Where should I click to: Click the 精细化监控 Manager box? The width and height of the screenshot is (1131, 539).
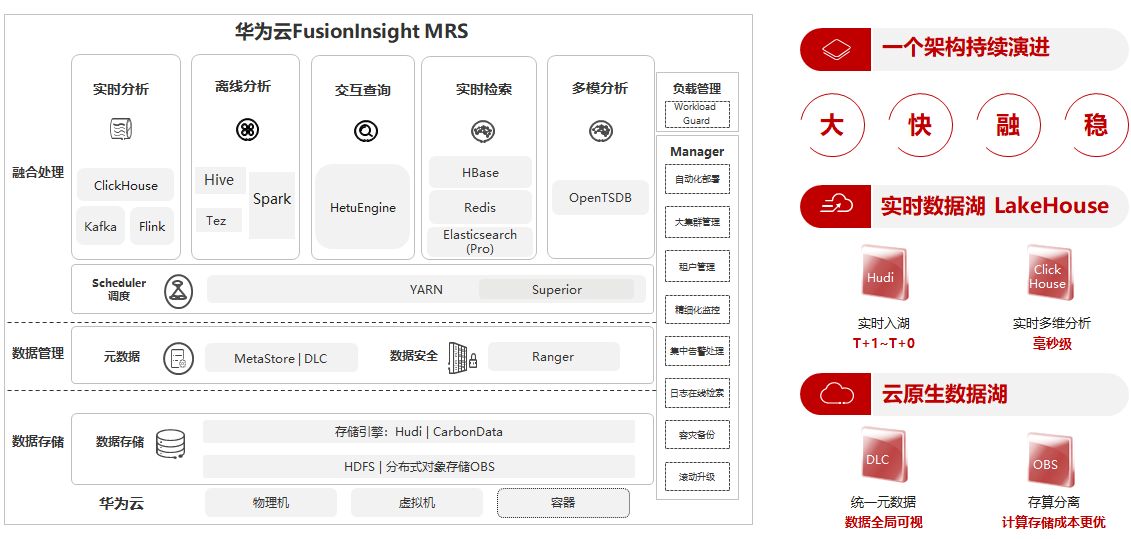pos(697,310)
